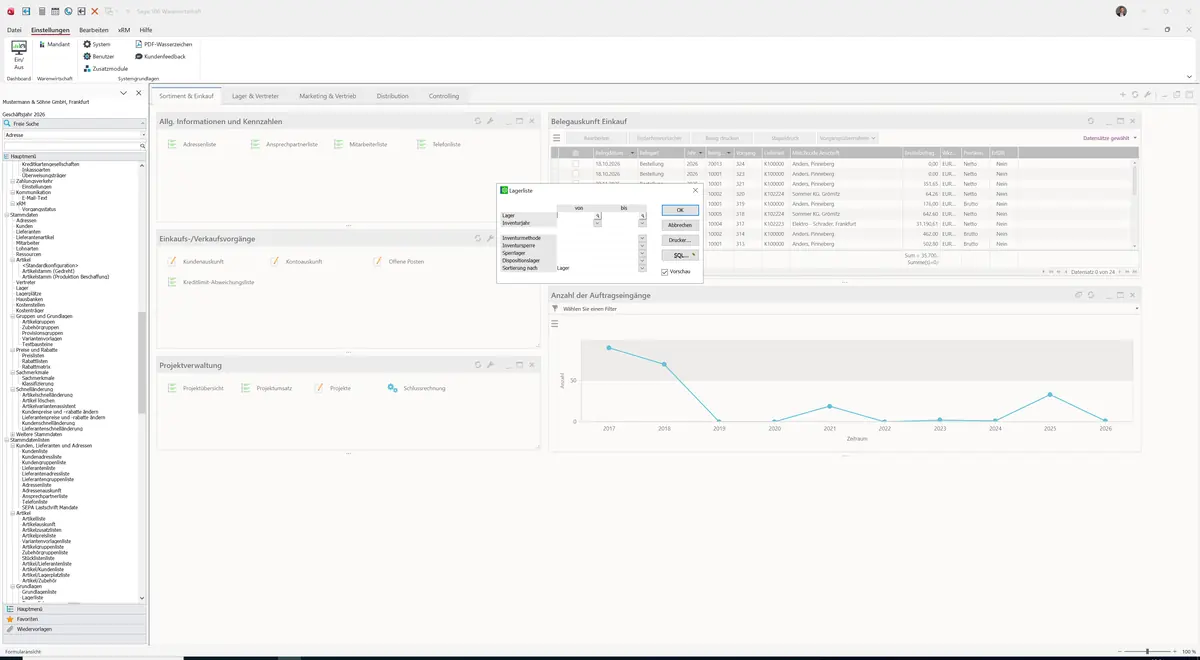
Task: Select Kundenliste in the navigation tree
Action: coord(35,451)
